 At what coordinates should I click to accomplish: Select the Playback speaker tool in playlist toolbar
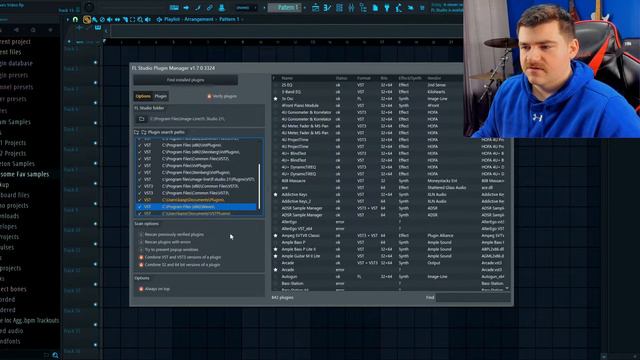(148, 19)
